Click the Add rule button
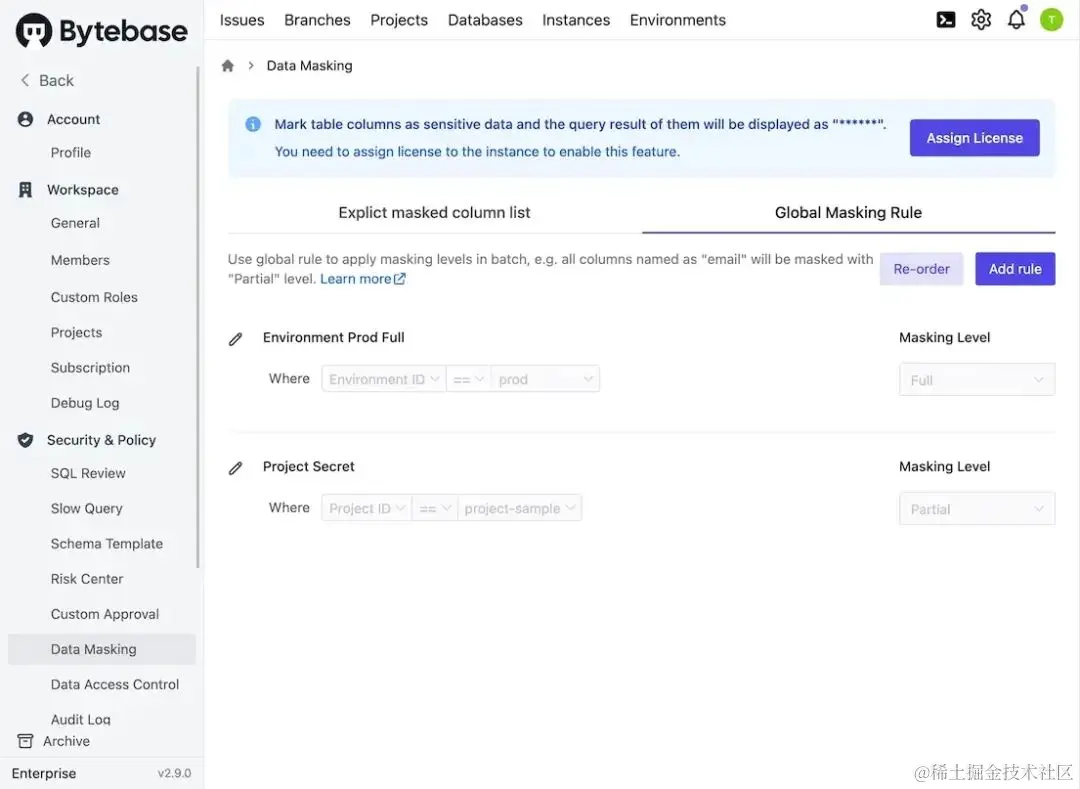The image size is (1080, 789). 1015,269
